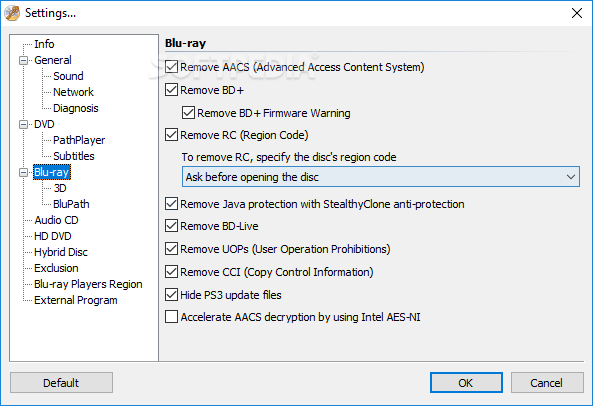Open External Program settings
The image size is (593, 406).
[x=76, y=300]
